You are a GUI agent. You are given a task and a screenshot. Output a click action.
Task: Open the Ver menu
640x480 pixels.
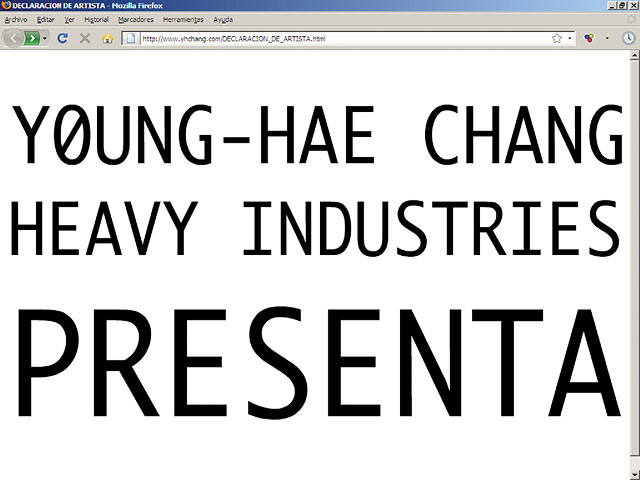click(x=69, y=20)
